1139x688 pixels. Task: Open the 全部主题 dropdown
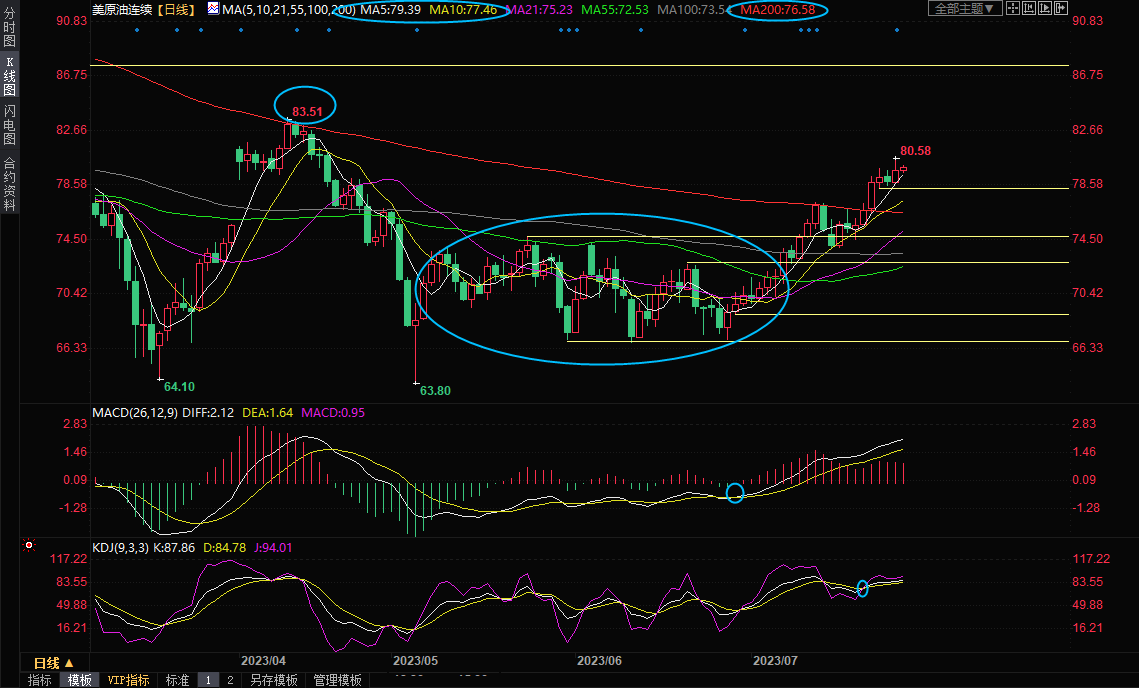click(x=964, y=9)
